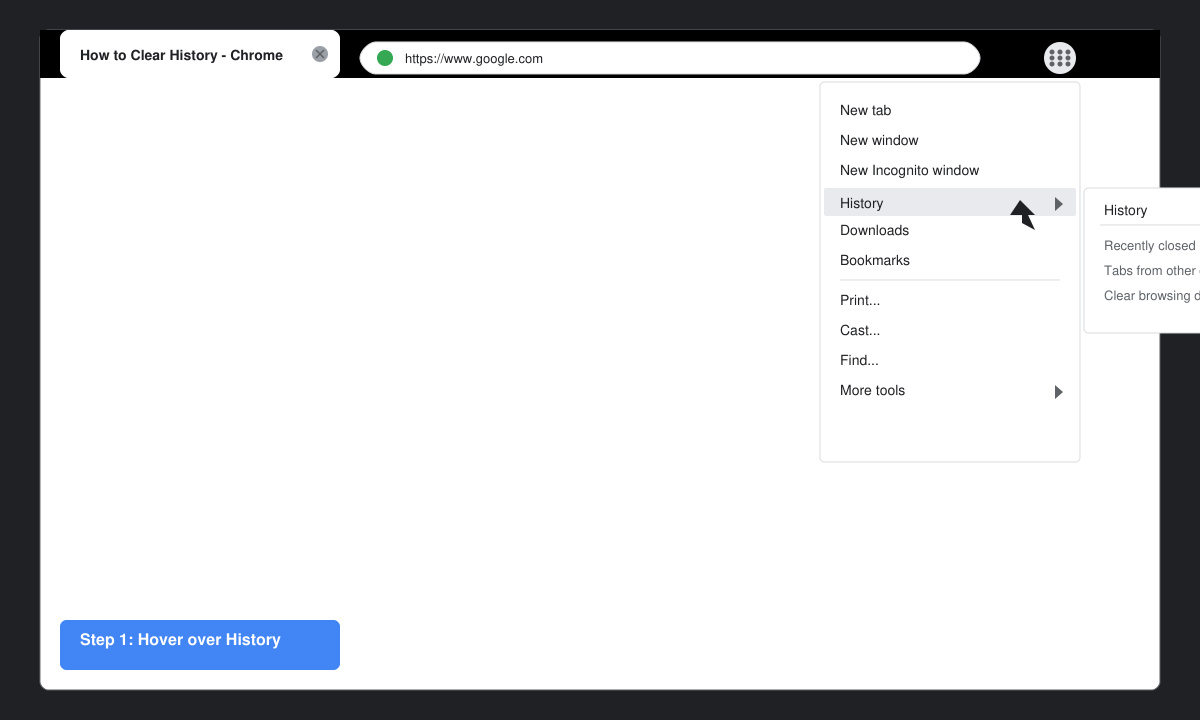The width and height of the screenshot is (1200, 720).
Task: Select the How to Clear History tab
Action: [200, 54]
